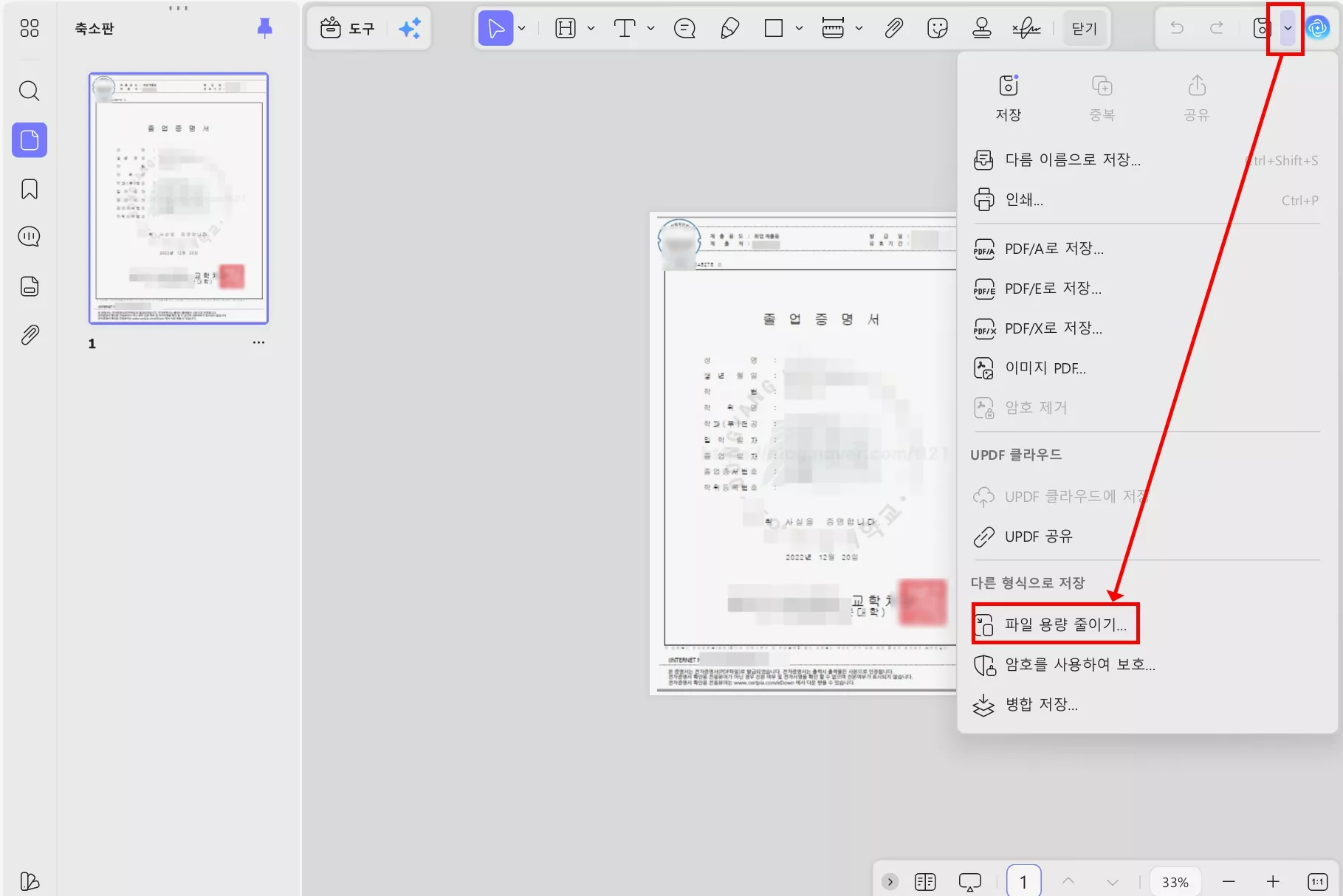Choose 다른 이름으로 저장 from the menu
The height and width of the screenshot is (896, 1343).
1072,159
